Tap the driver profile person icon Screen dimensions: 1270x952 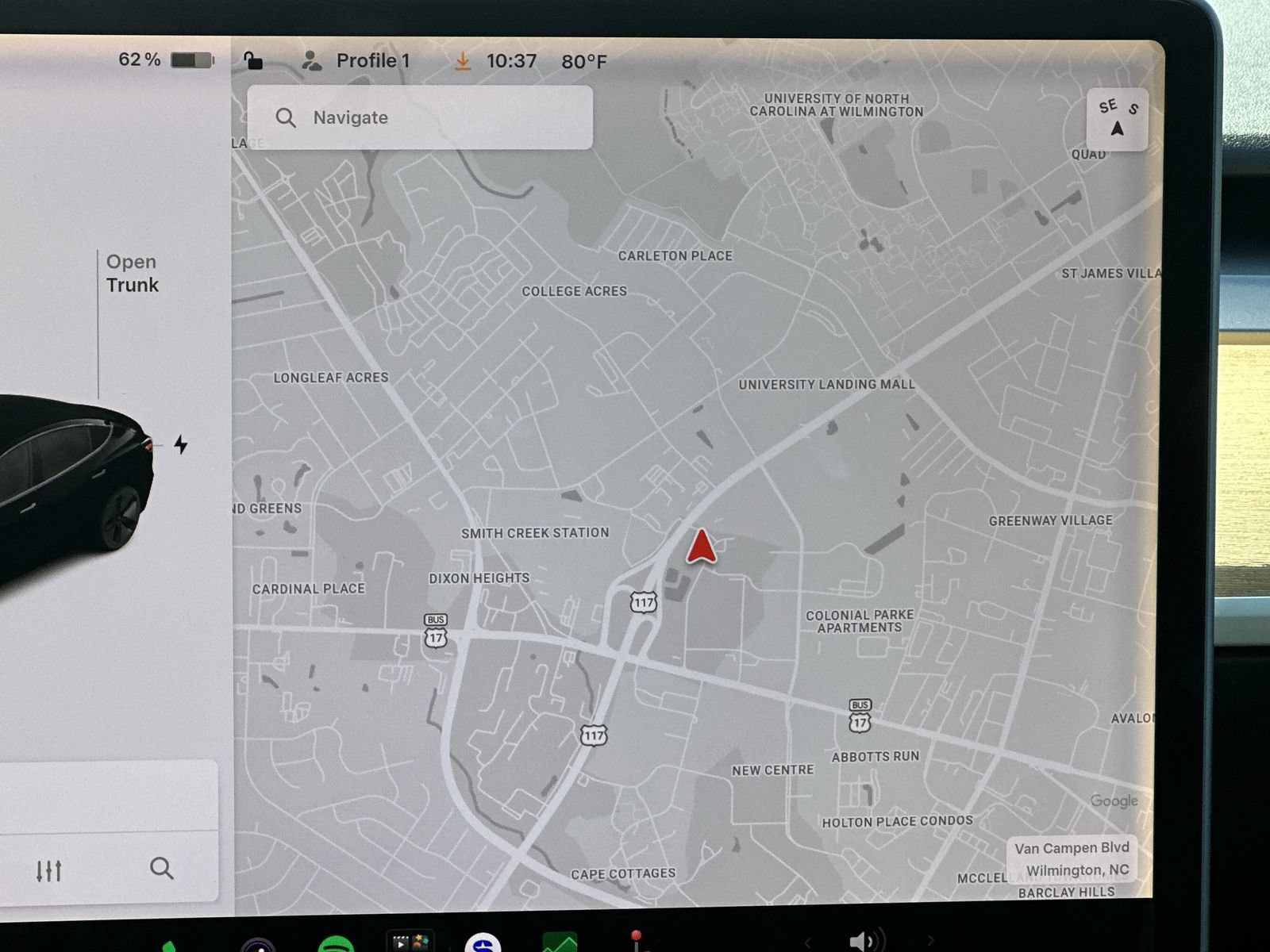(312, 60)
